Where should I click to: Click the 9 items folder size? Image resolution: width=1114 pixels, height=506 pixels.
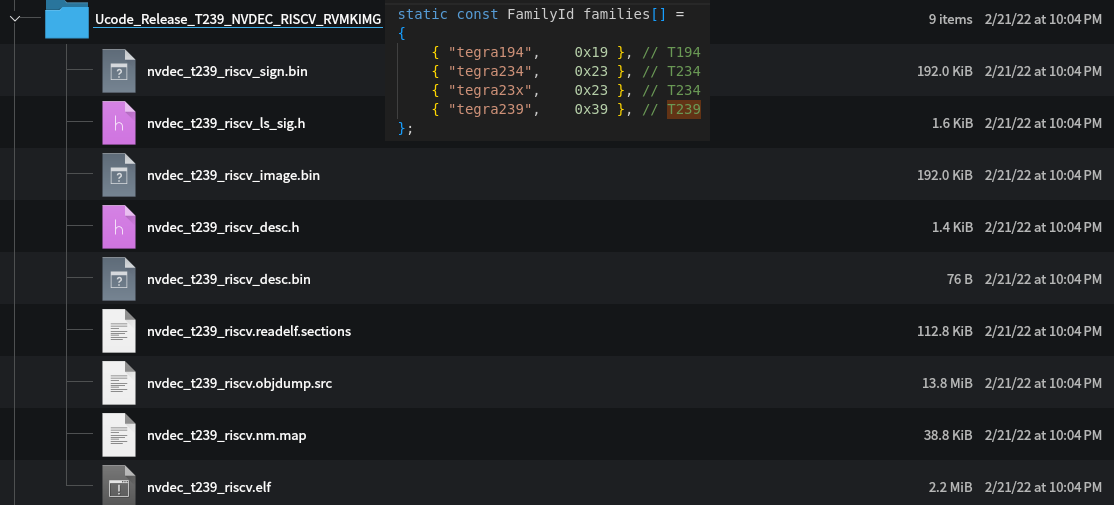[950, 19]
